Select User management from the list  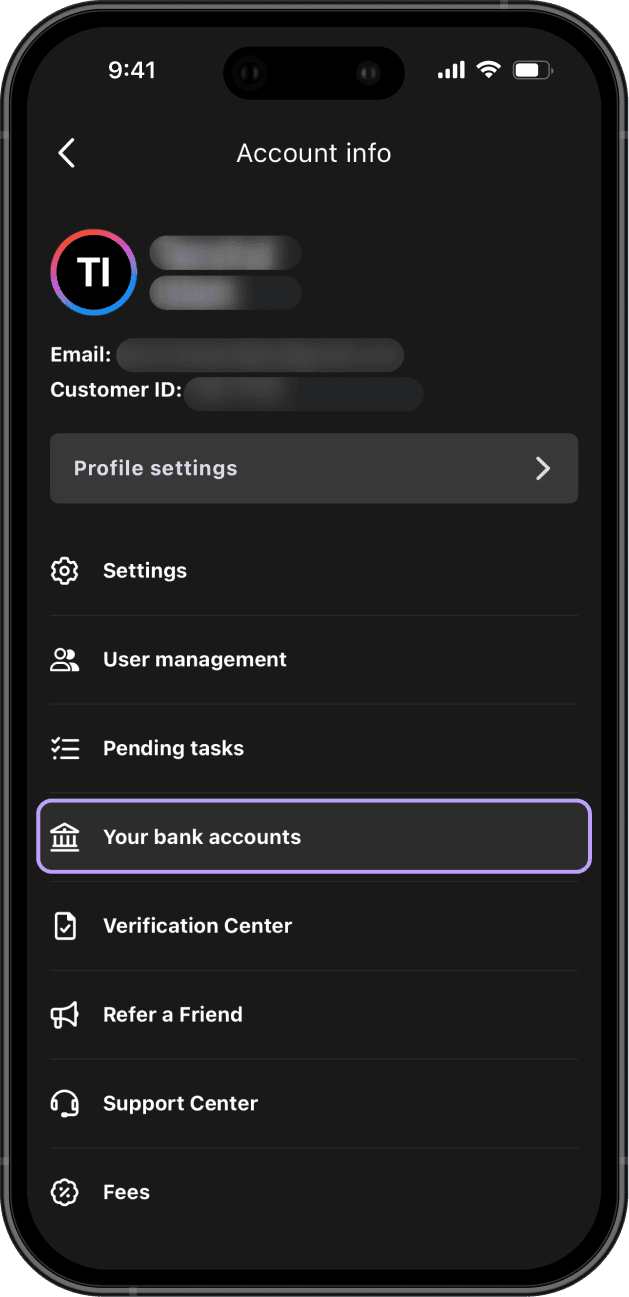314,660
